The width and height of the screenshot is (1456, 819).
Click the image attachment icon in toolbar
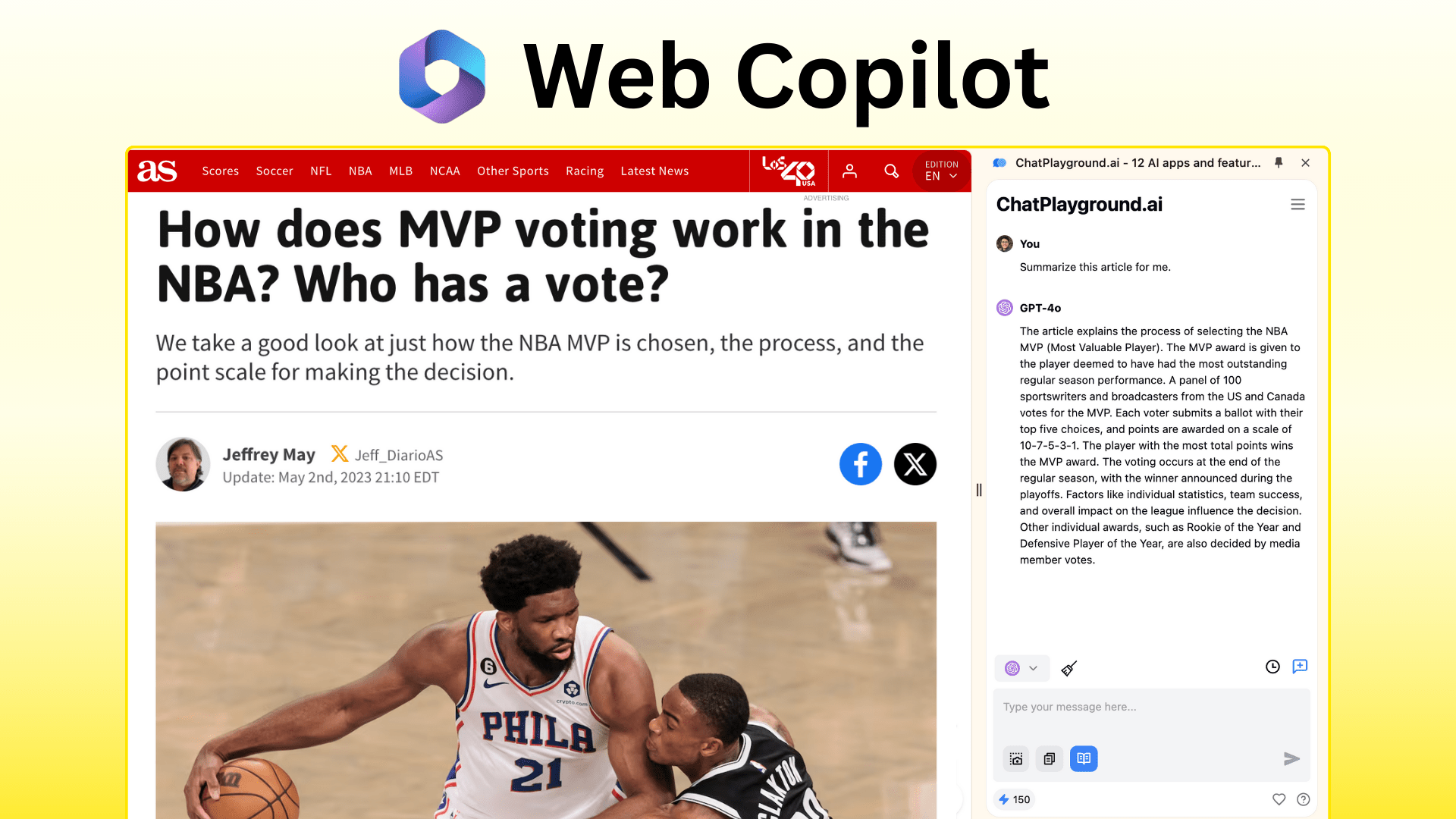pos(1016,758)
